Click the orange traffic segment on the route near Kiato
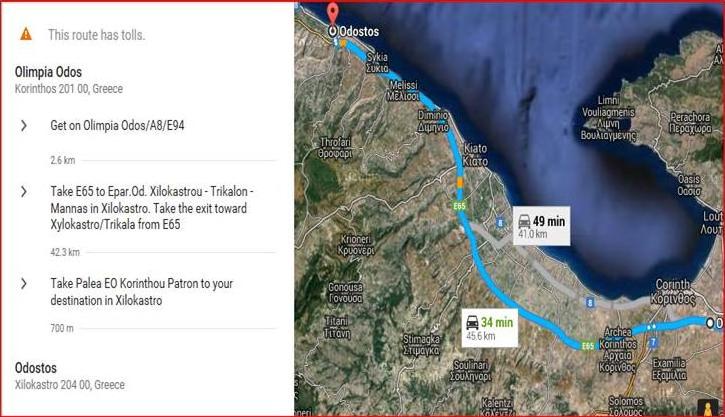The height and width of the screenshot is (417, 725). point(460,182)
